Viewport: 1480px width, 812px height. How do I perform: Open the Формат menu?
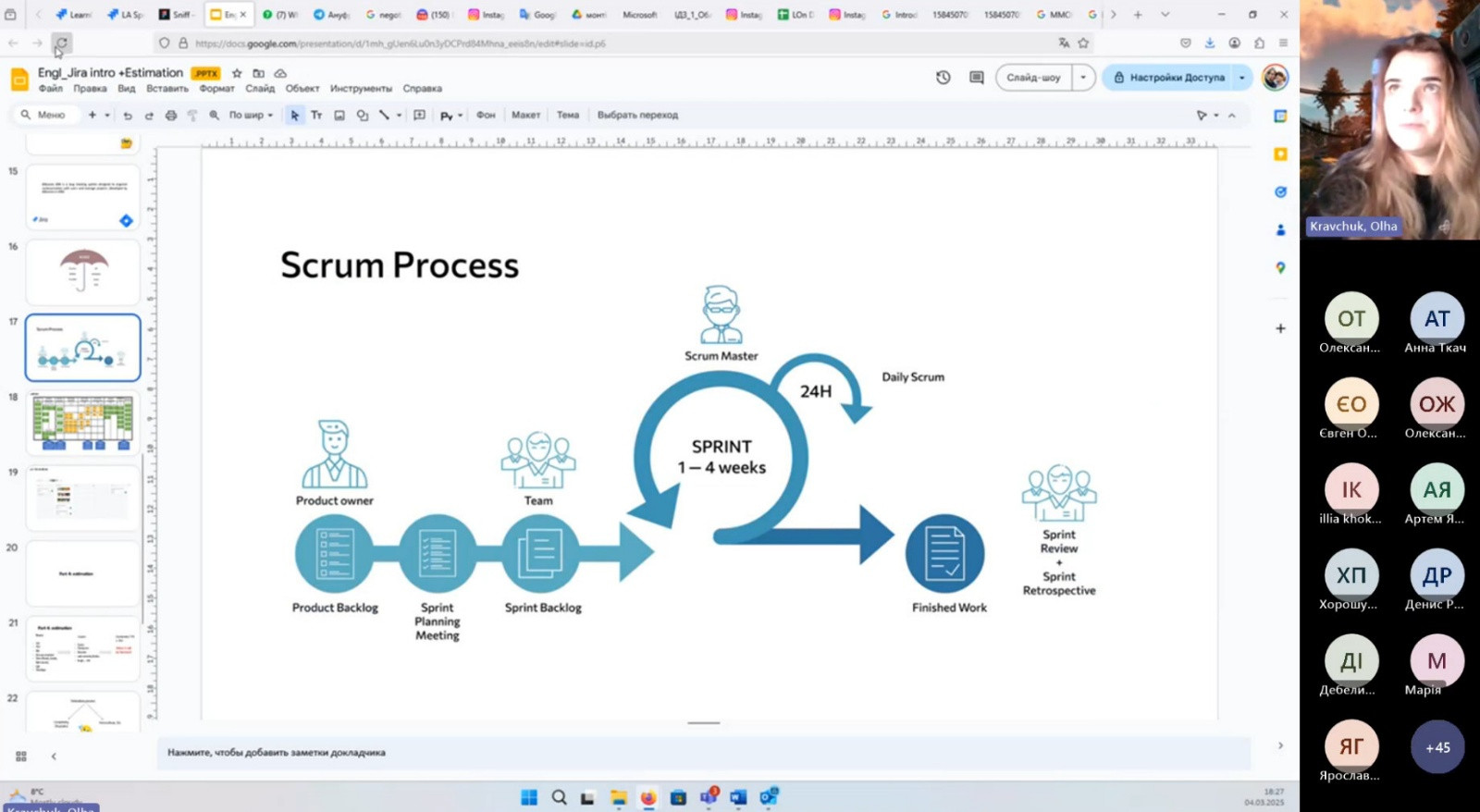click(216, 89)
